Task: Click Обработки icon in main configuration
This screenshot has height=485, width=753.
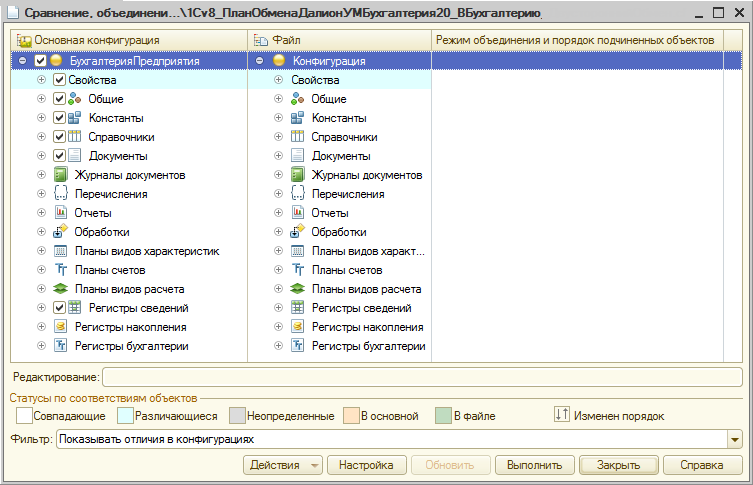Action: tap(61, 231)
